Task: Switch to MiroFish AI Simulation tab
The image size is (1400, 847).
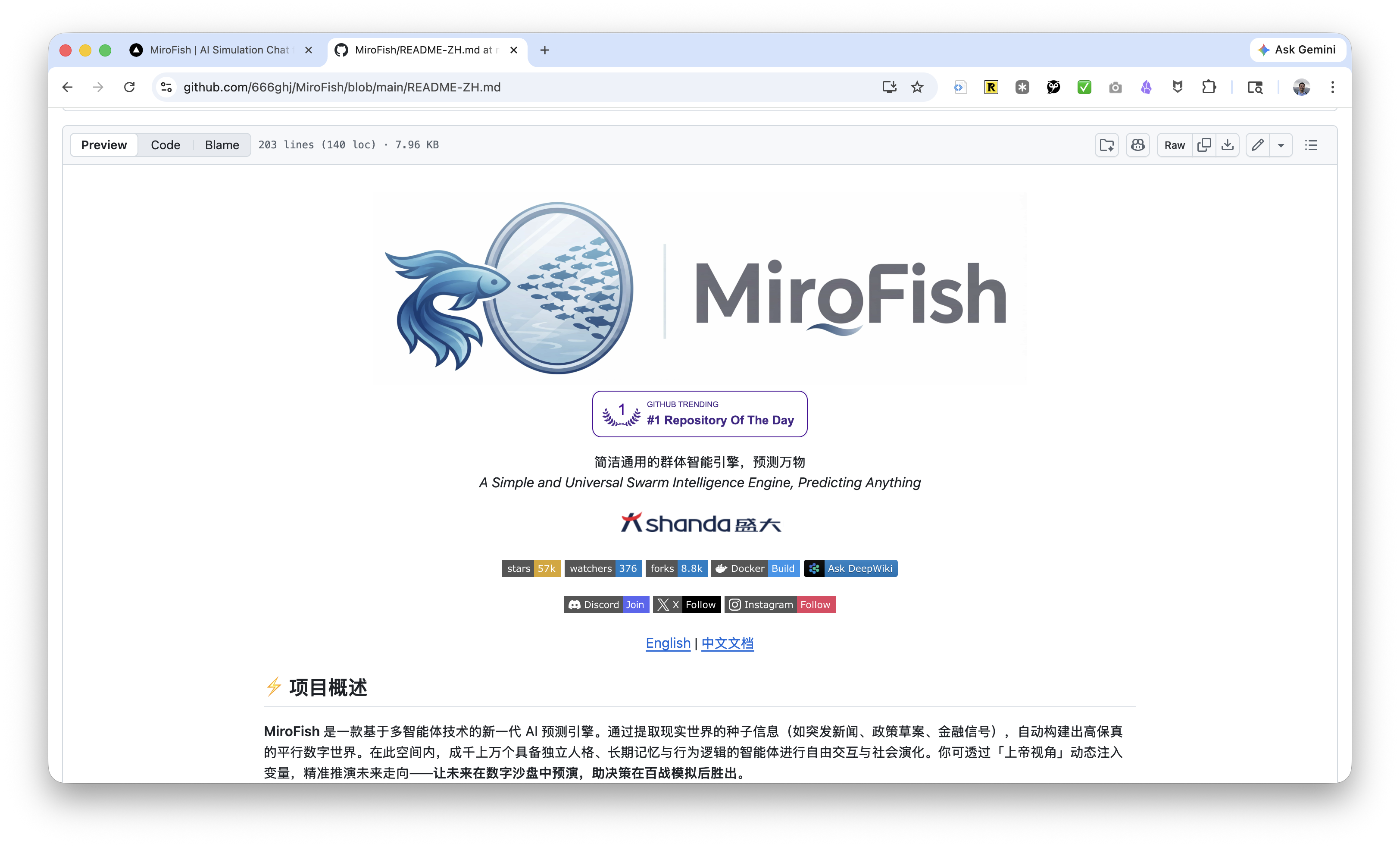Action: point(219,50)
